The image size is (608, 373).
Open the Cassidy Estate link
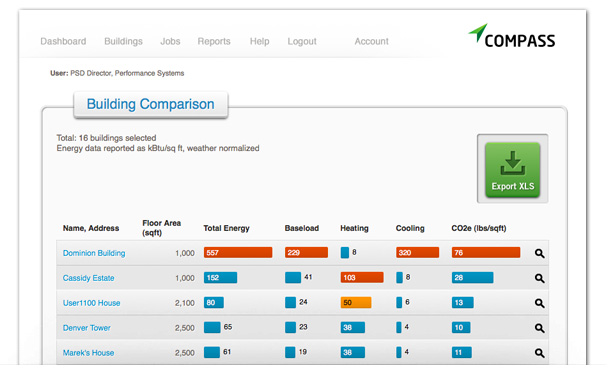(x=88, y=278)
